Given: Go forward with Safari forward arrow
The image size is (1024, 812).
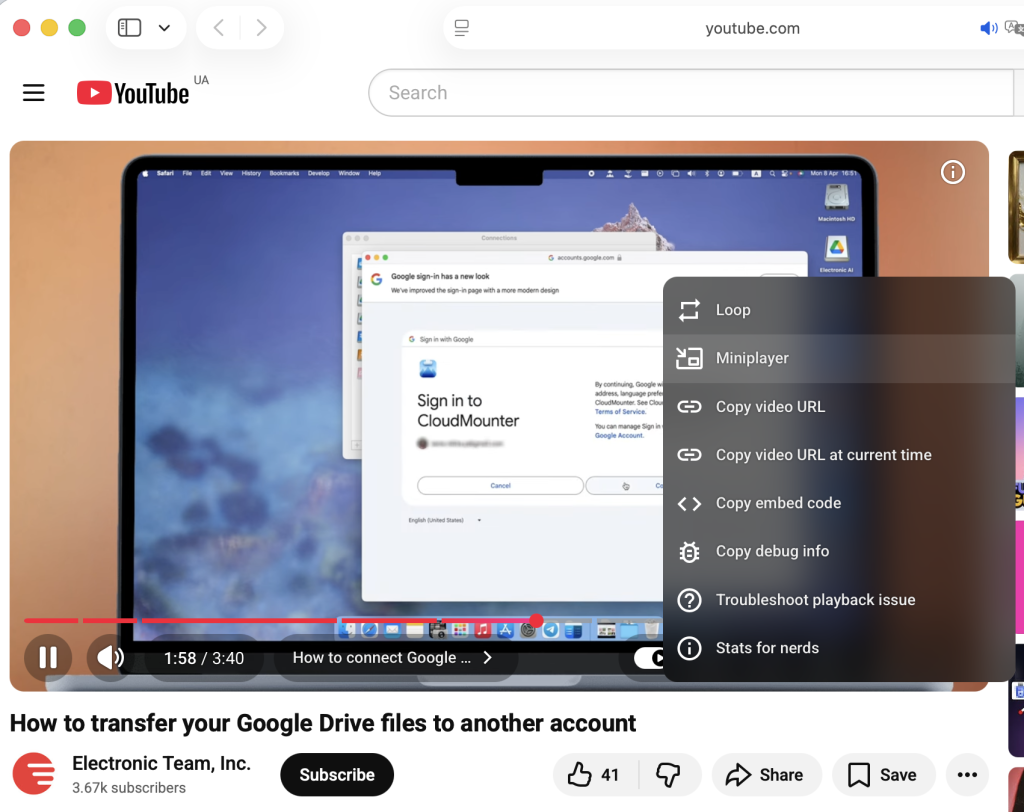Looking at the screenshot, I should pos(261,27).
